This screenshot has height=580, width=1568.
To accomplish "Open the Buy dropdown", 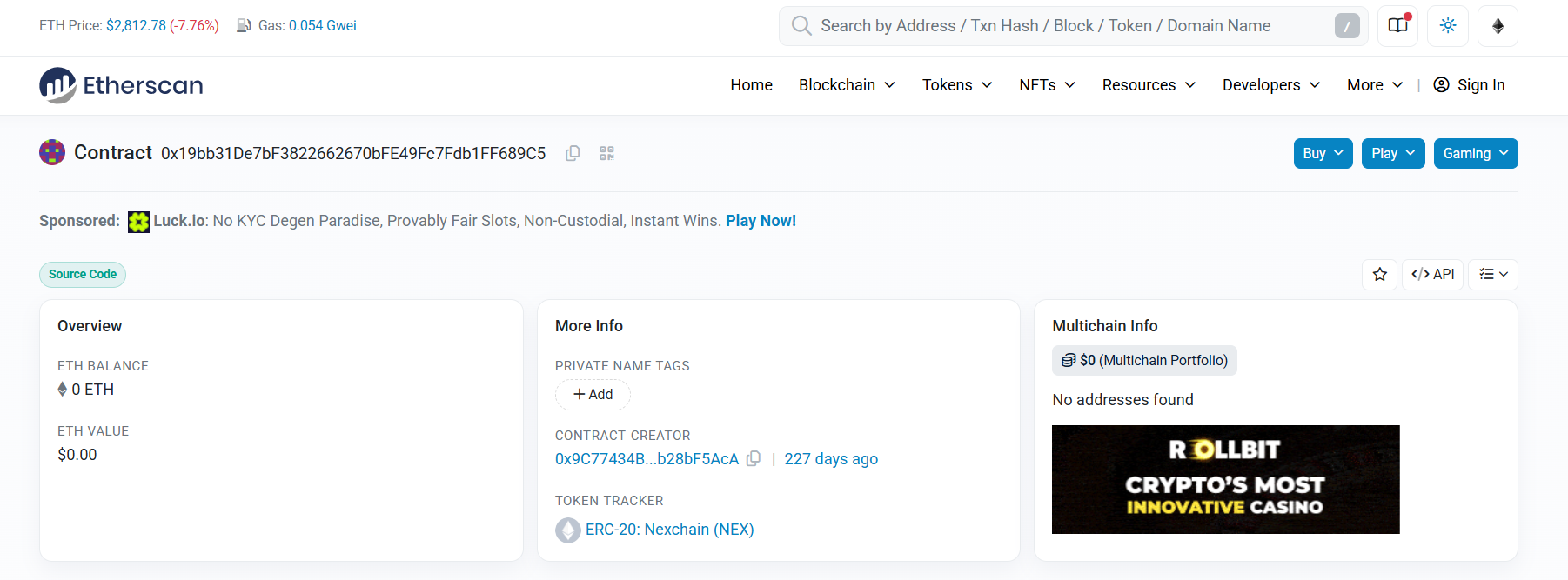I will pyautogui.click(x=1323, y=153).
